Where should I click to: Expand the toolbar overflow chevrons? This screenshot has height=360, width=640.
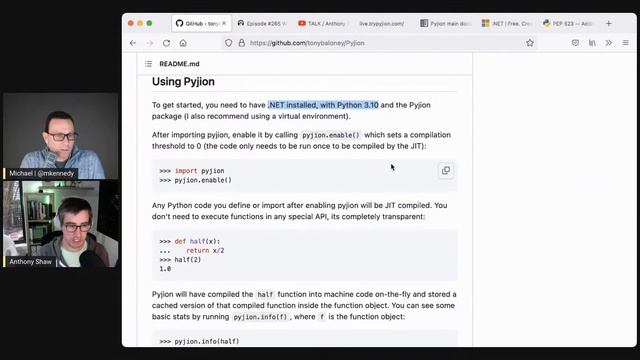pyautogui.click(x=609, y=43)
